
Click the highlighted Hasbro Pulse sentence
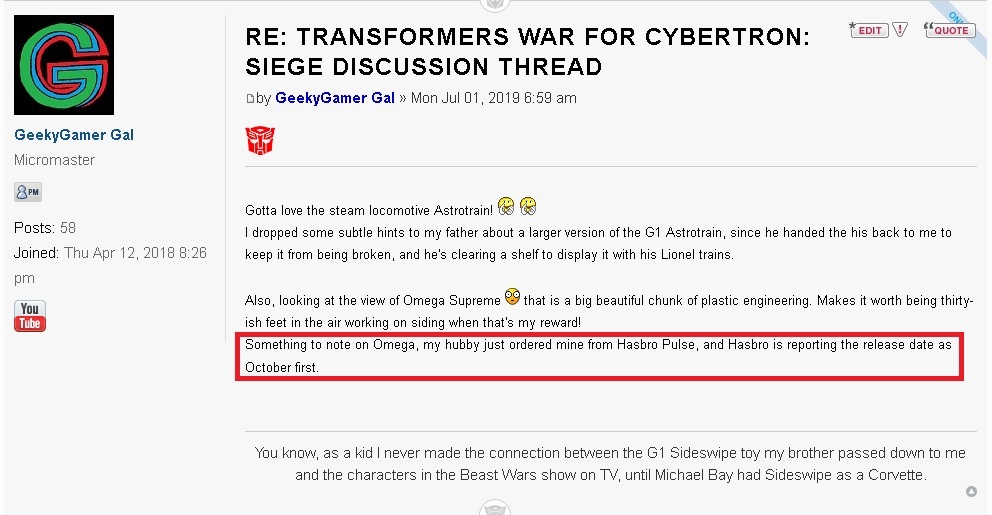click(x=598, y=355)
